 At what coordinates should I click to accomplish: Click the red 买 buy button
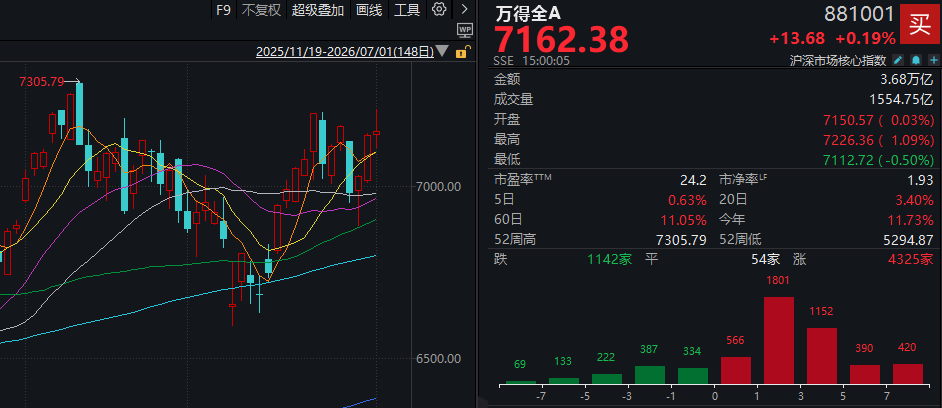point(919,25)
